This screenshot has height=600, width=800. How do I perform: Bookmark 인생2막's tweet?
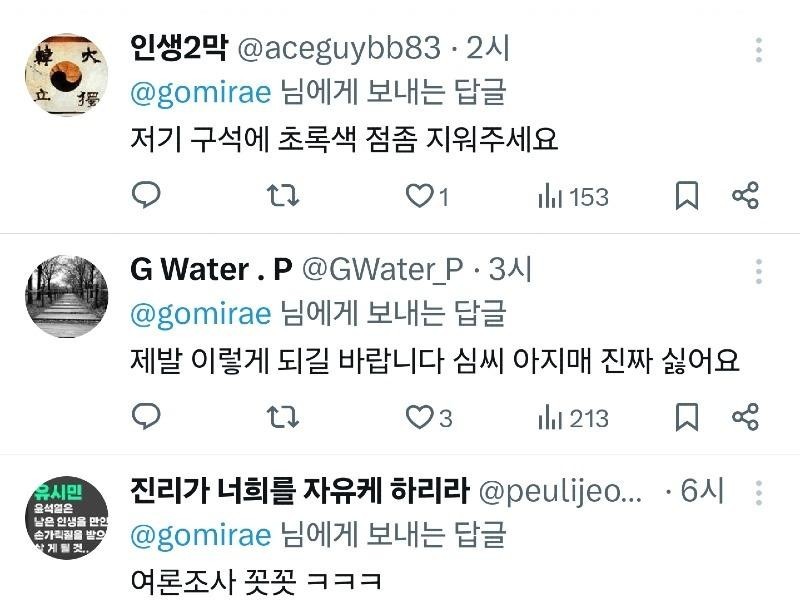click(686, 196)
